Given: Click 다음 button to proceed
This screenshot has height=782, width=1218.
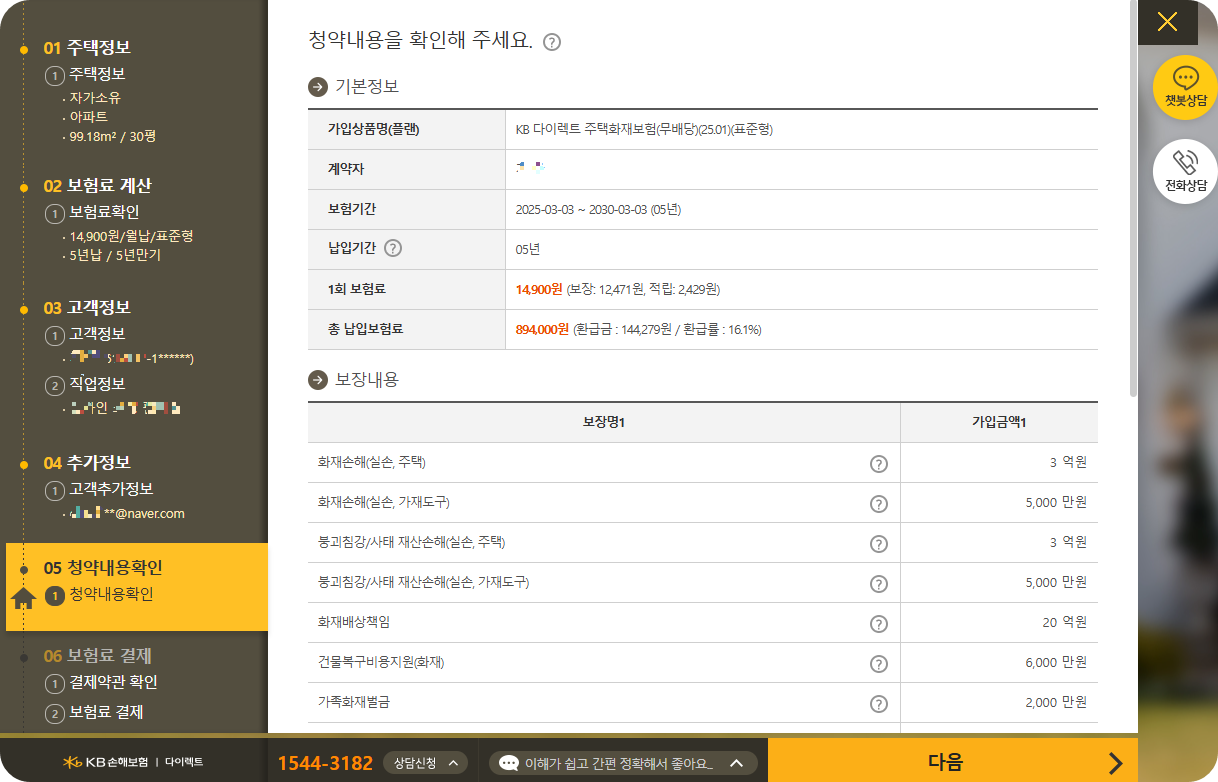Looking at the screenshot, I should point(952,762).
